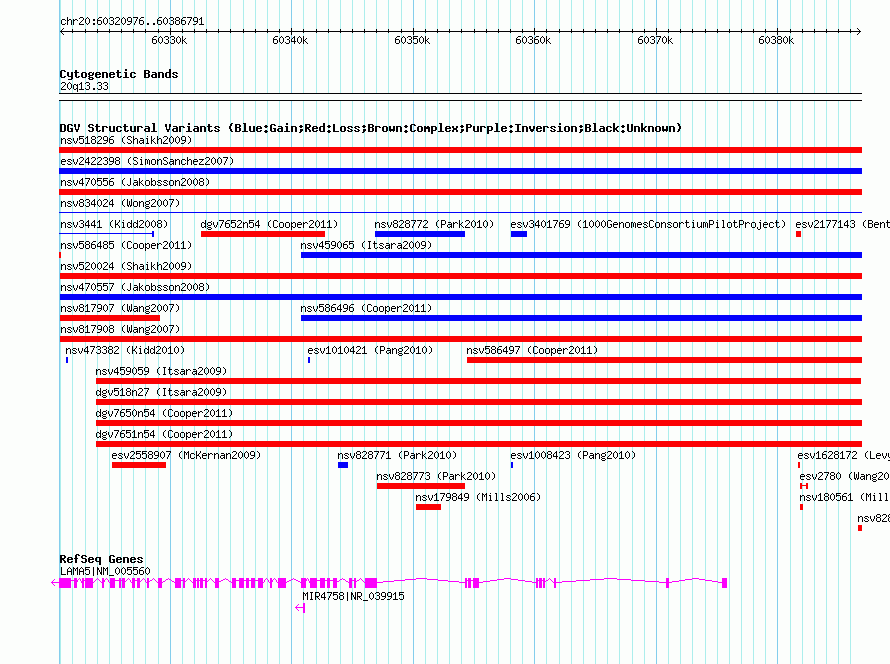Viewport: 890px width, 664px height.
Task: Open variant esv2422398 (SimonSanchez2007)
Action: pyautogui.click(x=147, y=161)
